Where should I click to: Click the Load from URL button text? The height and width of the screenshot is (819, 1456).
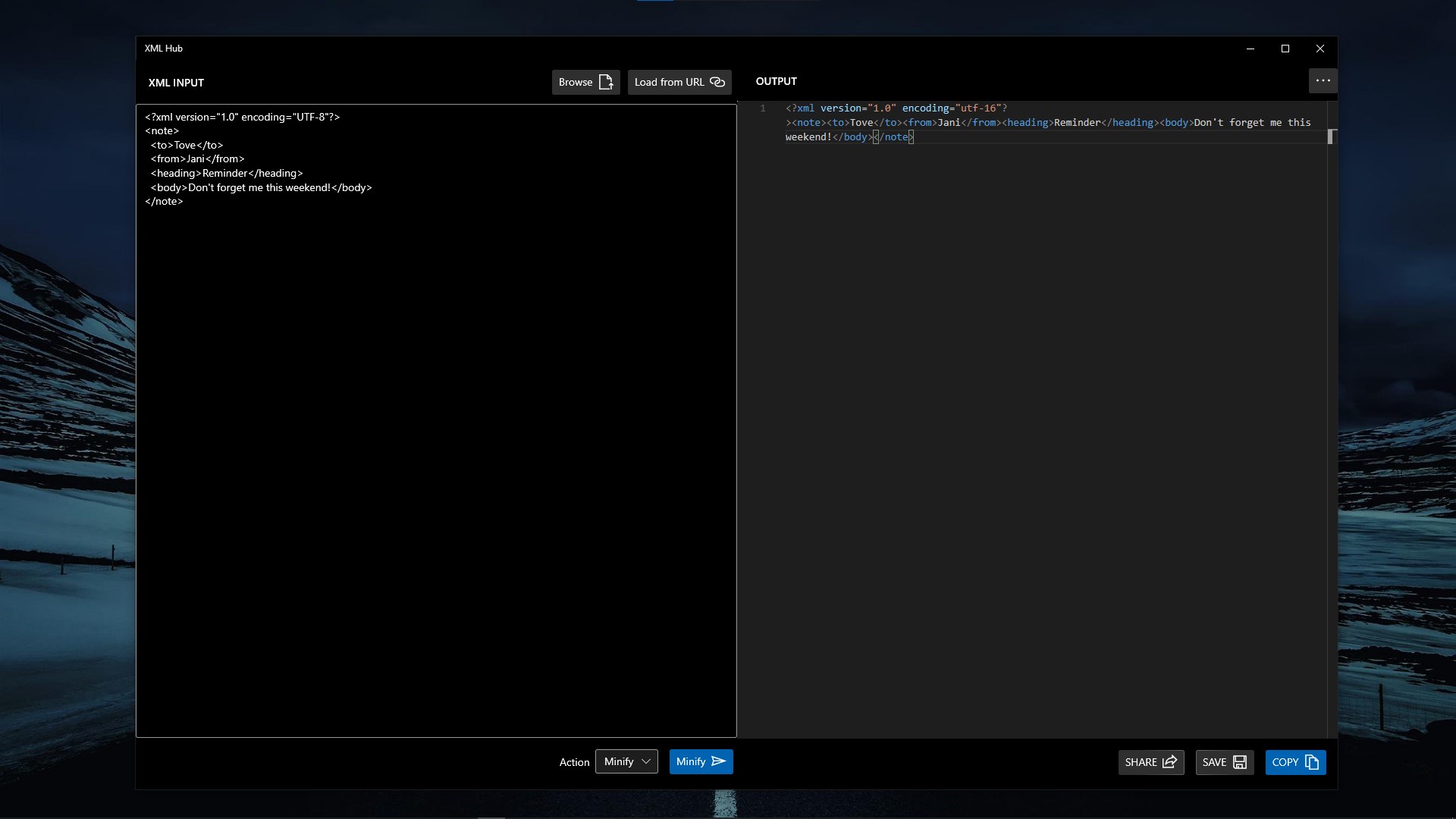669,82
